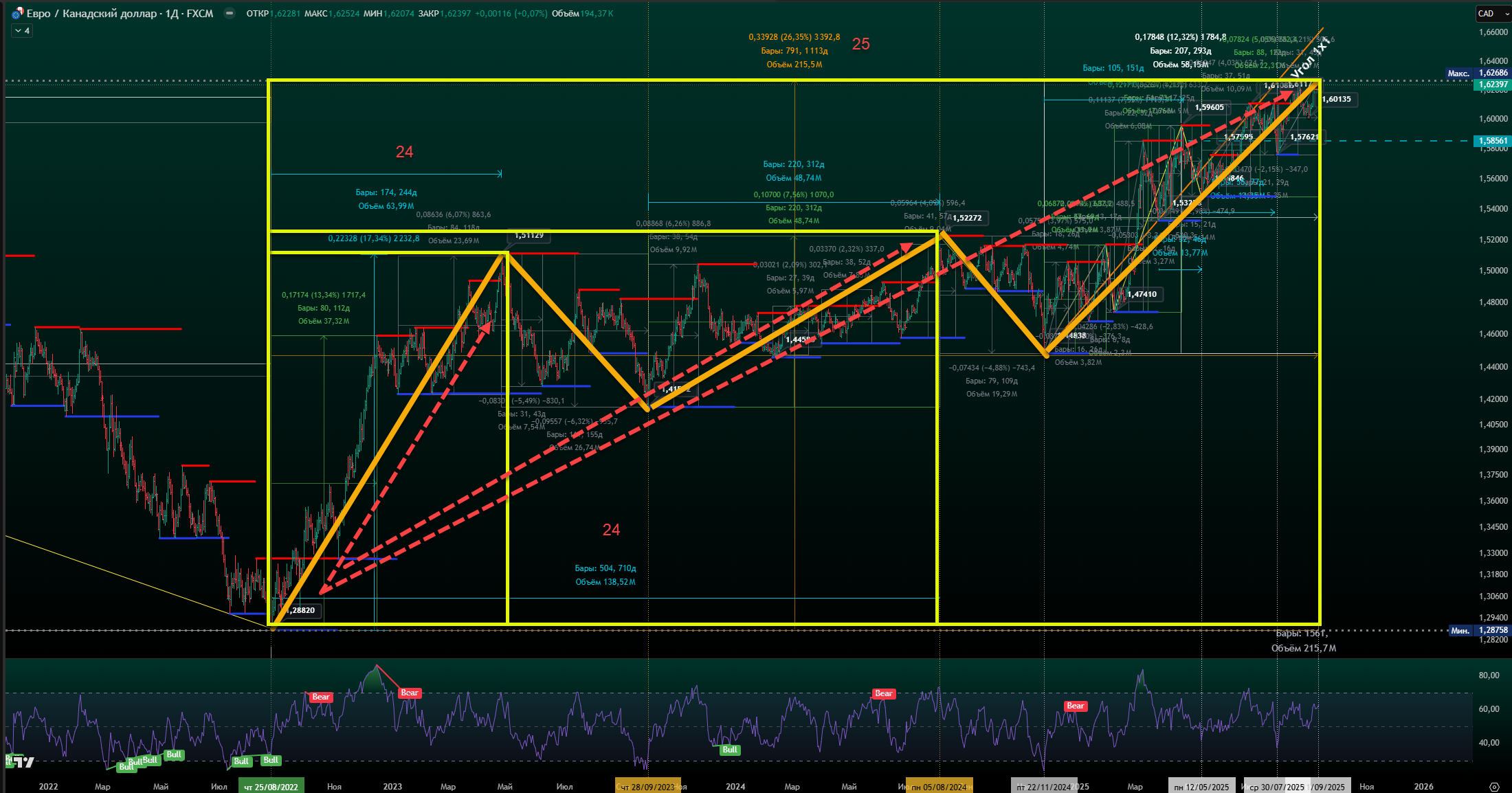The height and width of the screenshot is (793, 1512).
Task: Click the 1,52272 price callout on chart
Action: tap(967, 218)
